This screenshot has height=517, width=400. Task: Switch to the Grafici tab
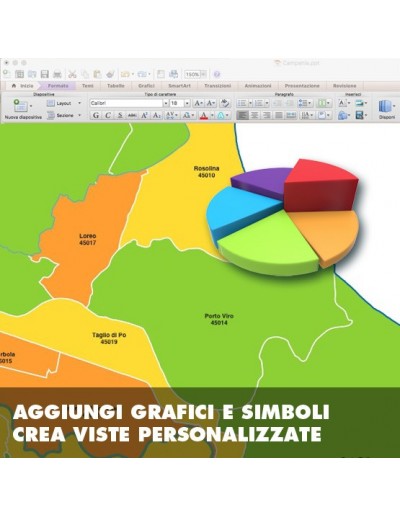(146, 86)
